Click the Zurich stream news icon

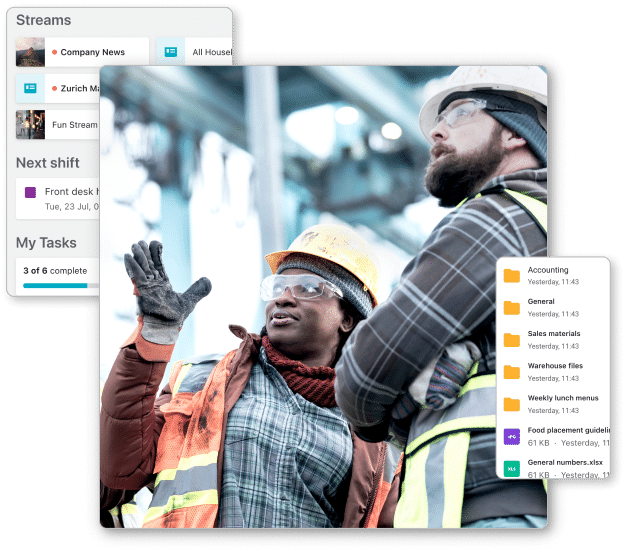[x=30, y=88]
